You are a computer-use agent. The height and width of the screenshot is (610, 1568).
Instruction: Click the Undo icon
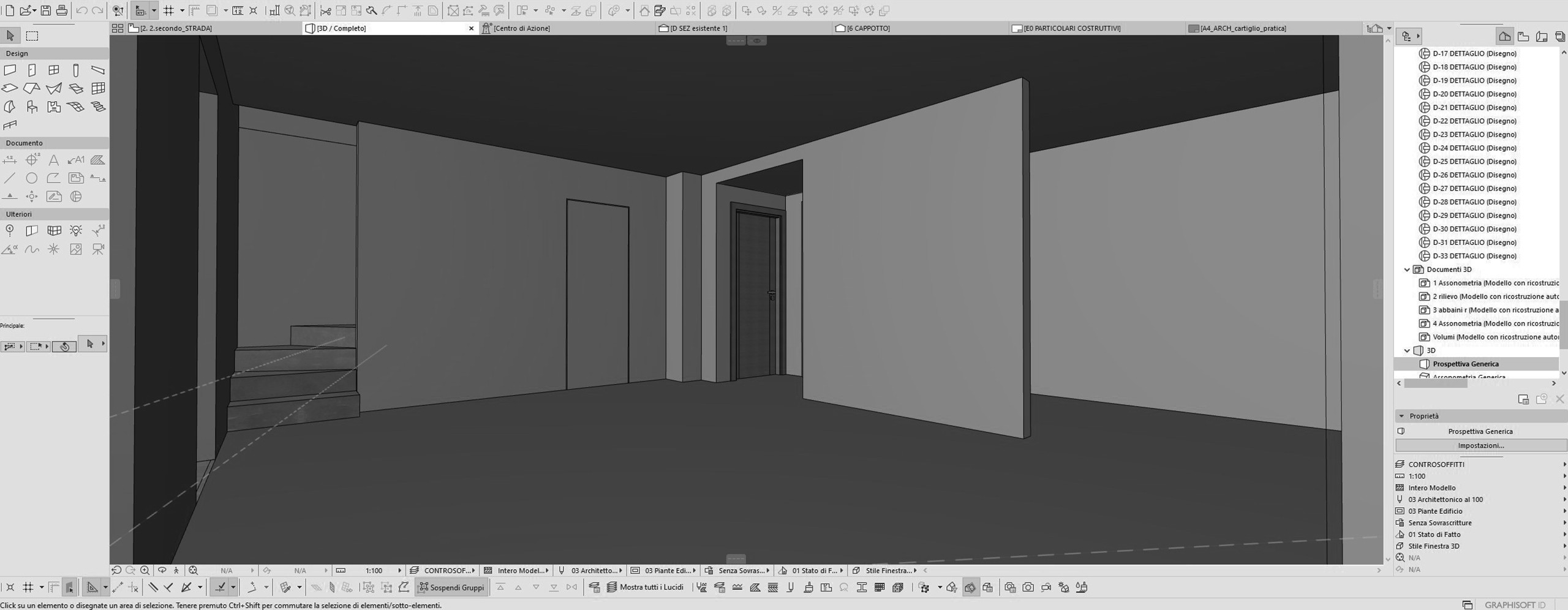pos(81,10)
